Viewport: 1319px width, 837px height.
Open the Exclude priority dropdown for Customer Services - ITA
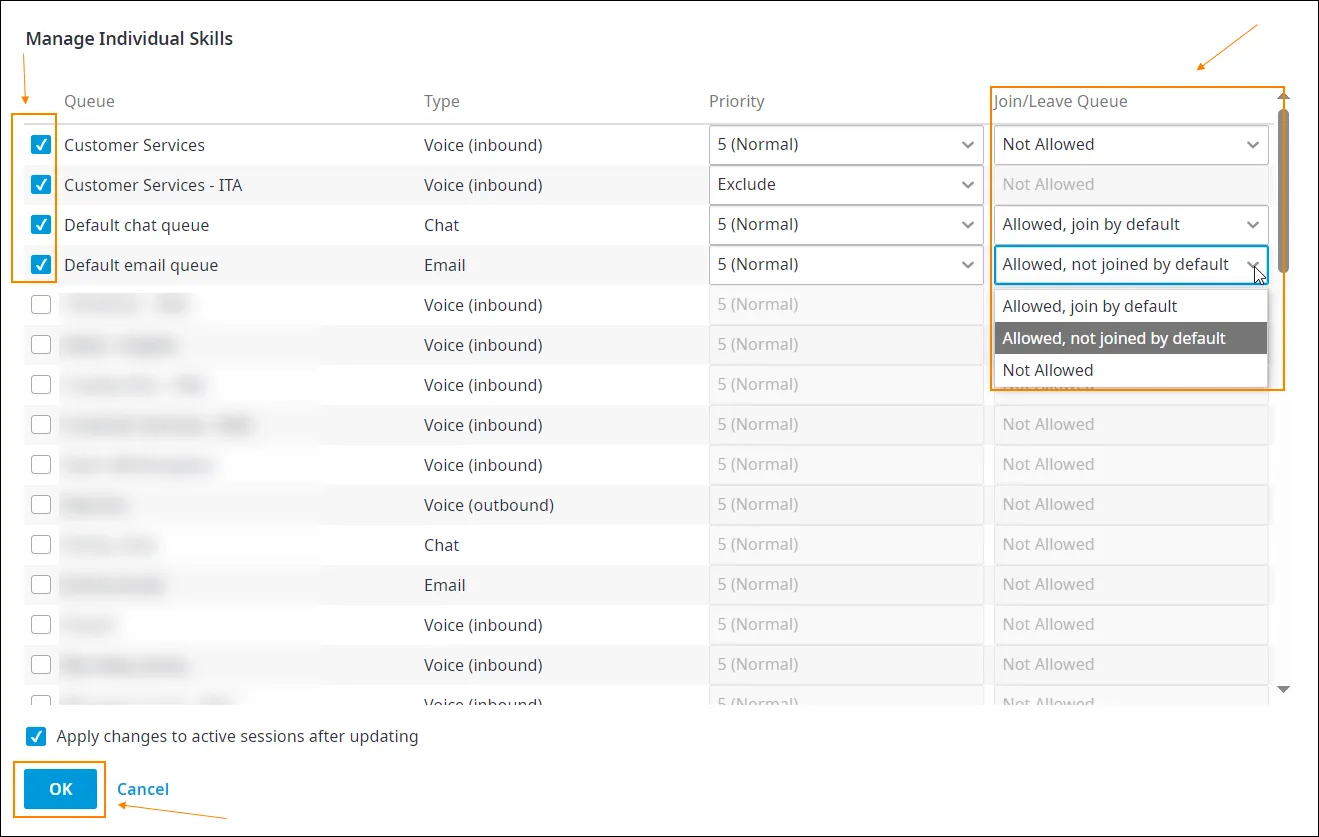[x=846, y=185]
